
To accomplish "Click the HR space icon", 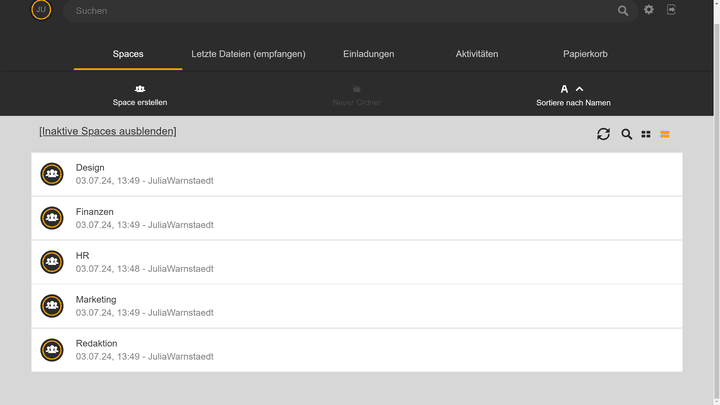I will click(x=52, y=262).
